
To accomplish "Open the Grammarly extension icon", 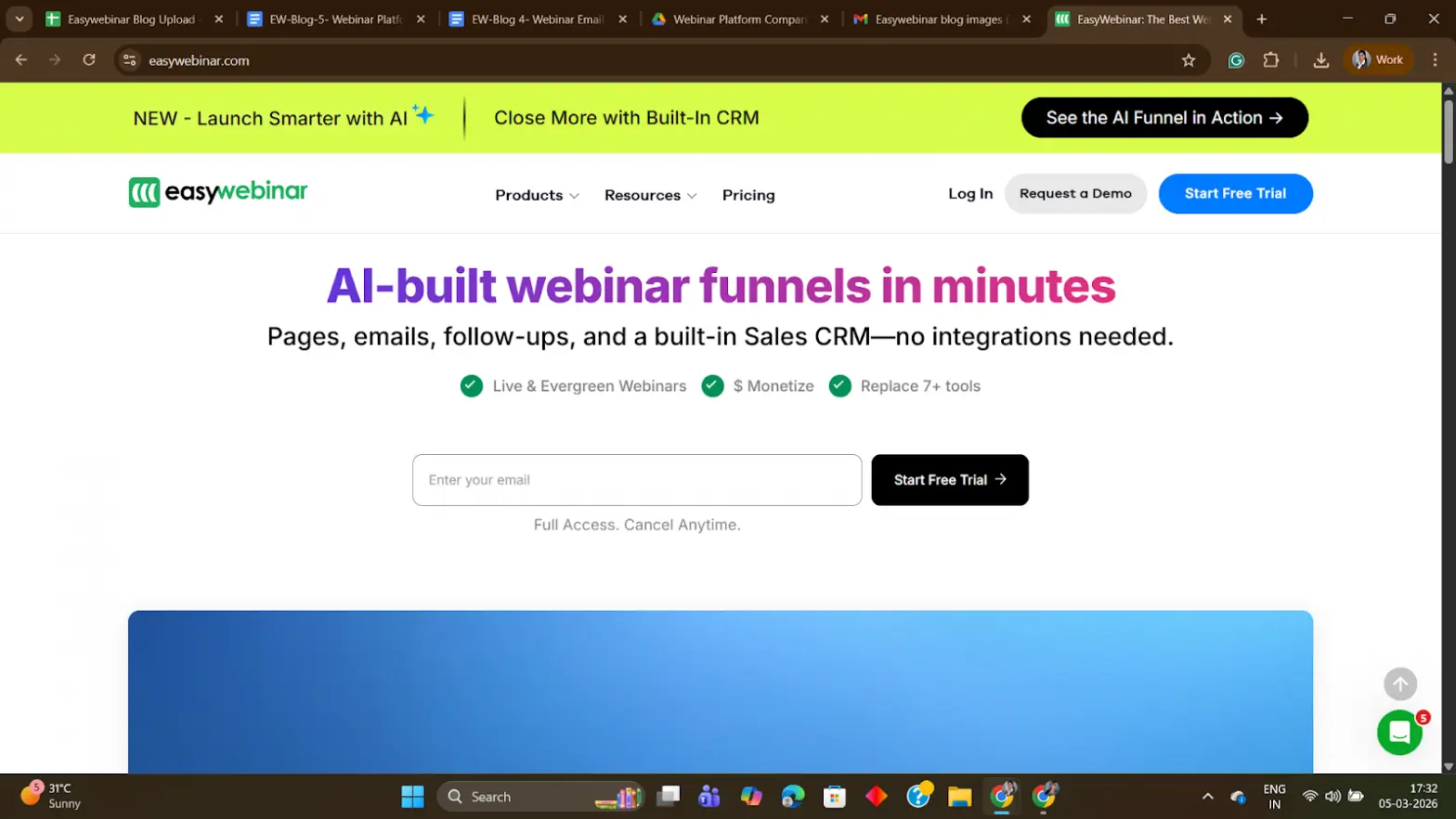I will point(1236,60).
